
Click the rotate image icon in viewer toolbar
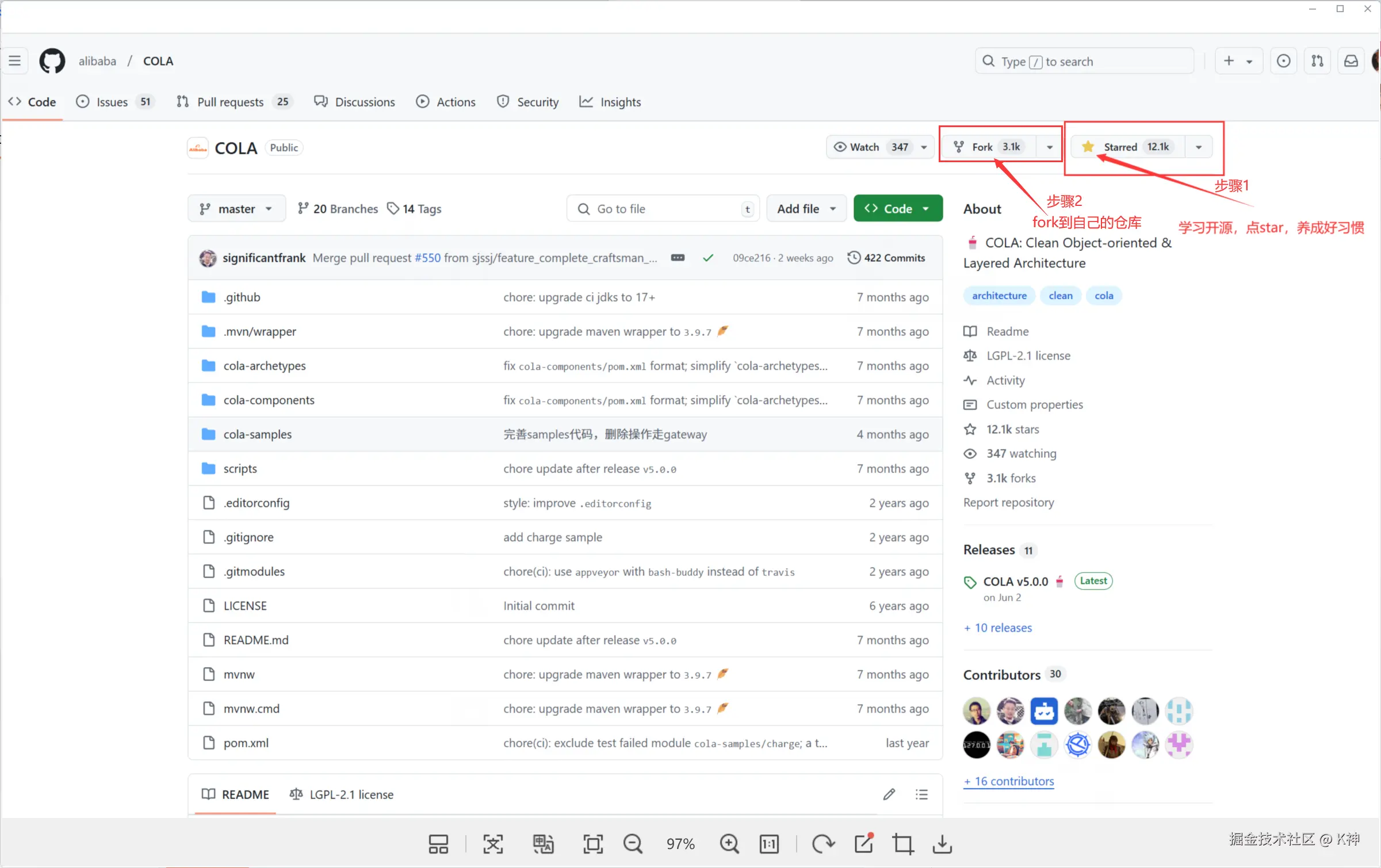tap(823, 844)
